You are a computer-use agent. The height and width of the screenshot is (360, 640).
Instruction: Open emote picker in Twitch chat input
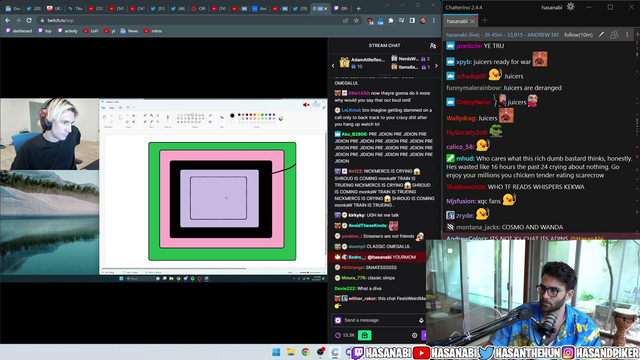(421, 320)
